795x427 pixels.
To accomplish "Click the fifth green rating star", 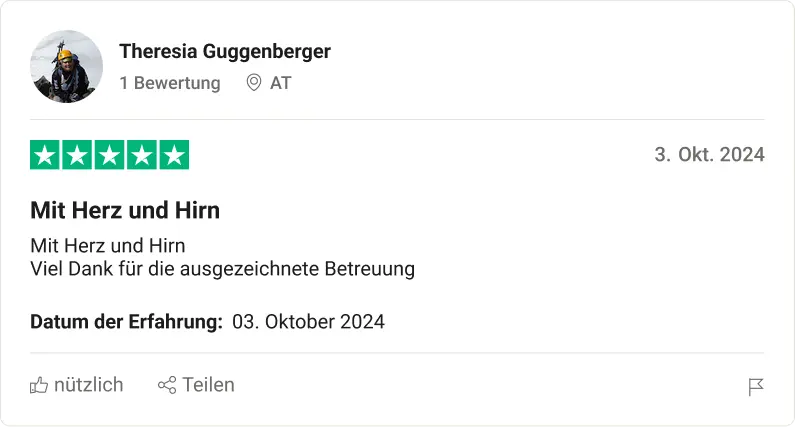I will coord(174,155).
